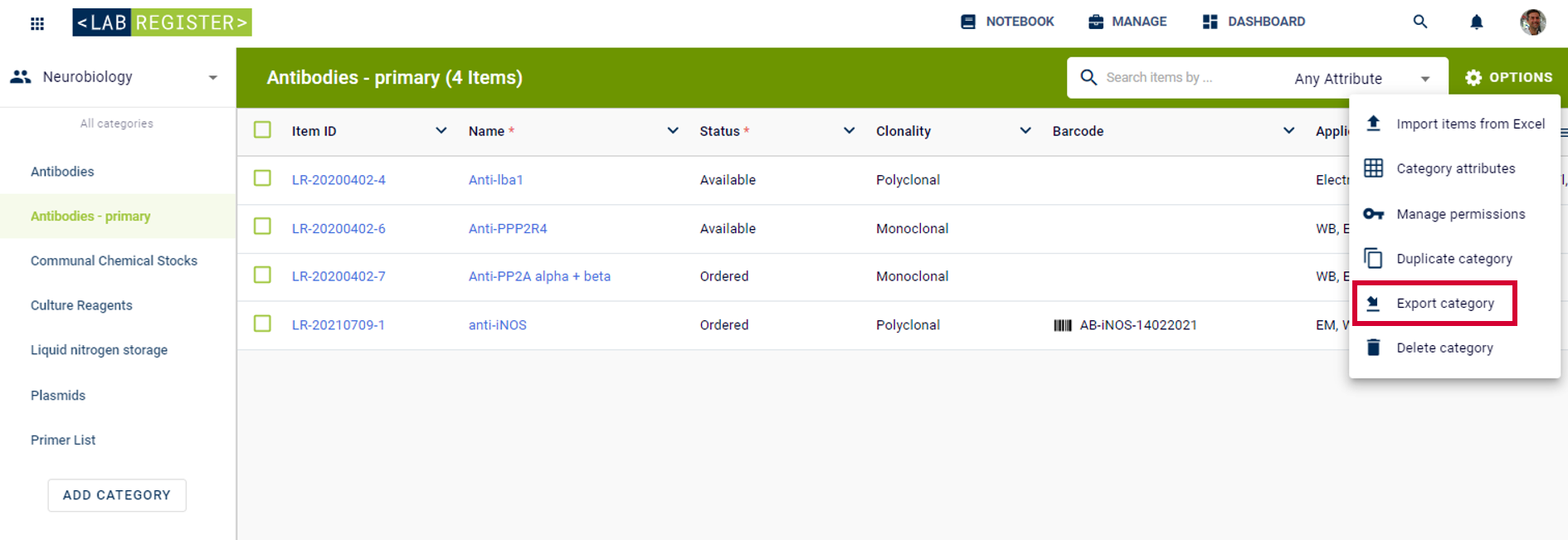The width and height of the screenshot is (1568, 540).
Task: Open the user profile avatar
Action: pyautogui.click(x=1533, y=22)
